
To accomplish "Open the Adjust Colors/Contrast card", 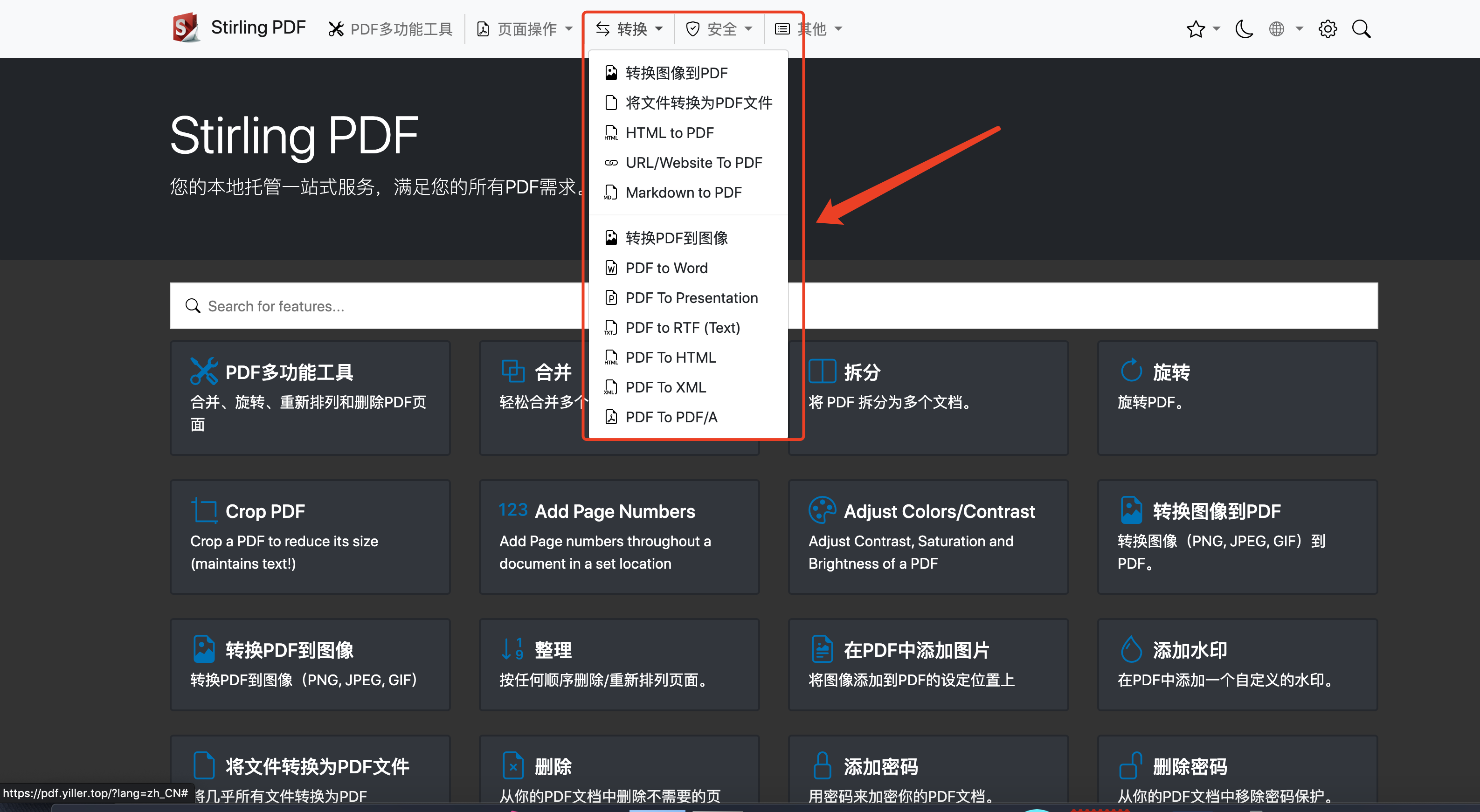I will 928,537.
